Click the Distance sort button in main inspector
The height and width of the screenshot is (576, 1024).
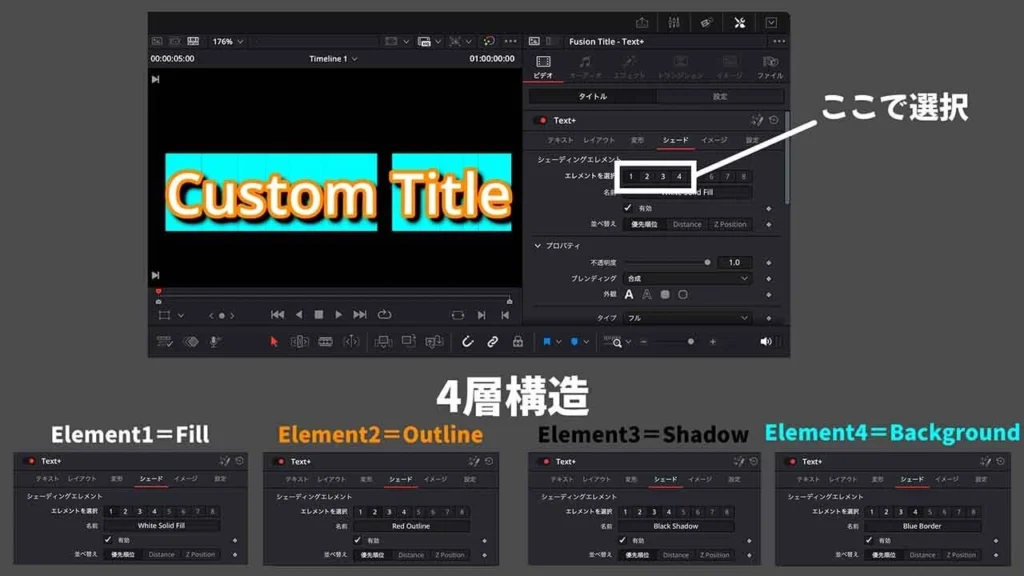(687, 224)
